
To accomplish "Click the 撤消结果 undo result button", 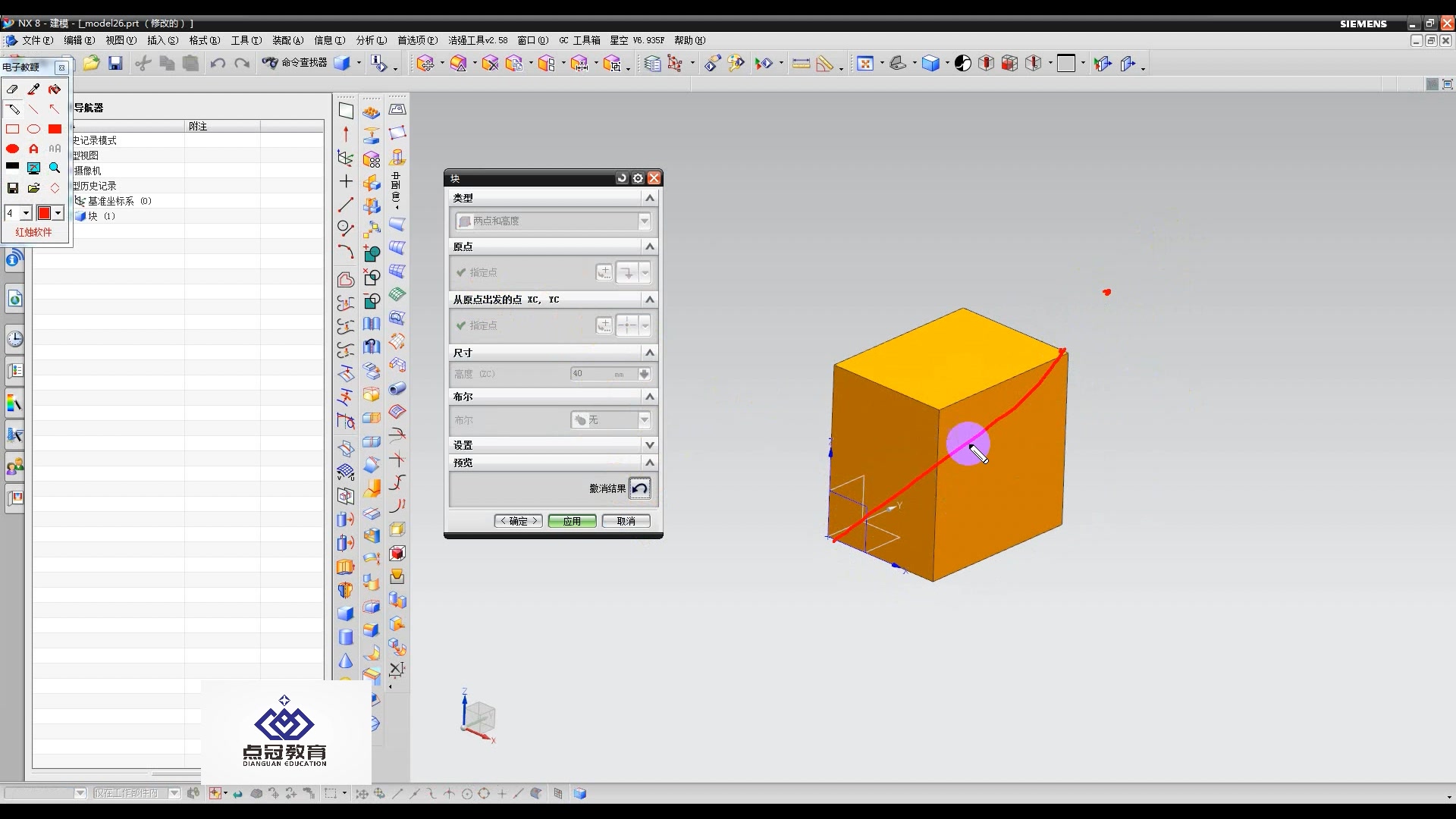I will pos(640,488).
